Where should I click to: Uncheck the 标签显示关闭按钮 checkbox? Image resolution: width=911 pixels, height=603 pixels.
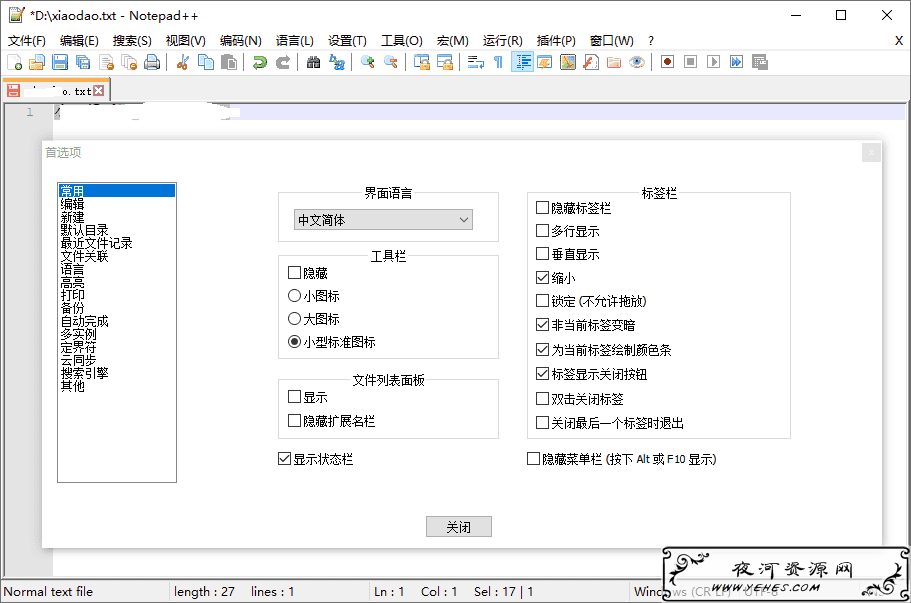pyautogui.click(x=542, y=374)
